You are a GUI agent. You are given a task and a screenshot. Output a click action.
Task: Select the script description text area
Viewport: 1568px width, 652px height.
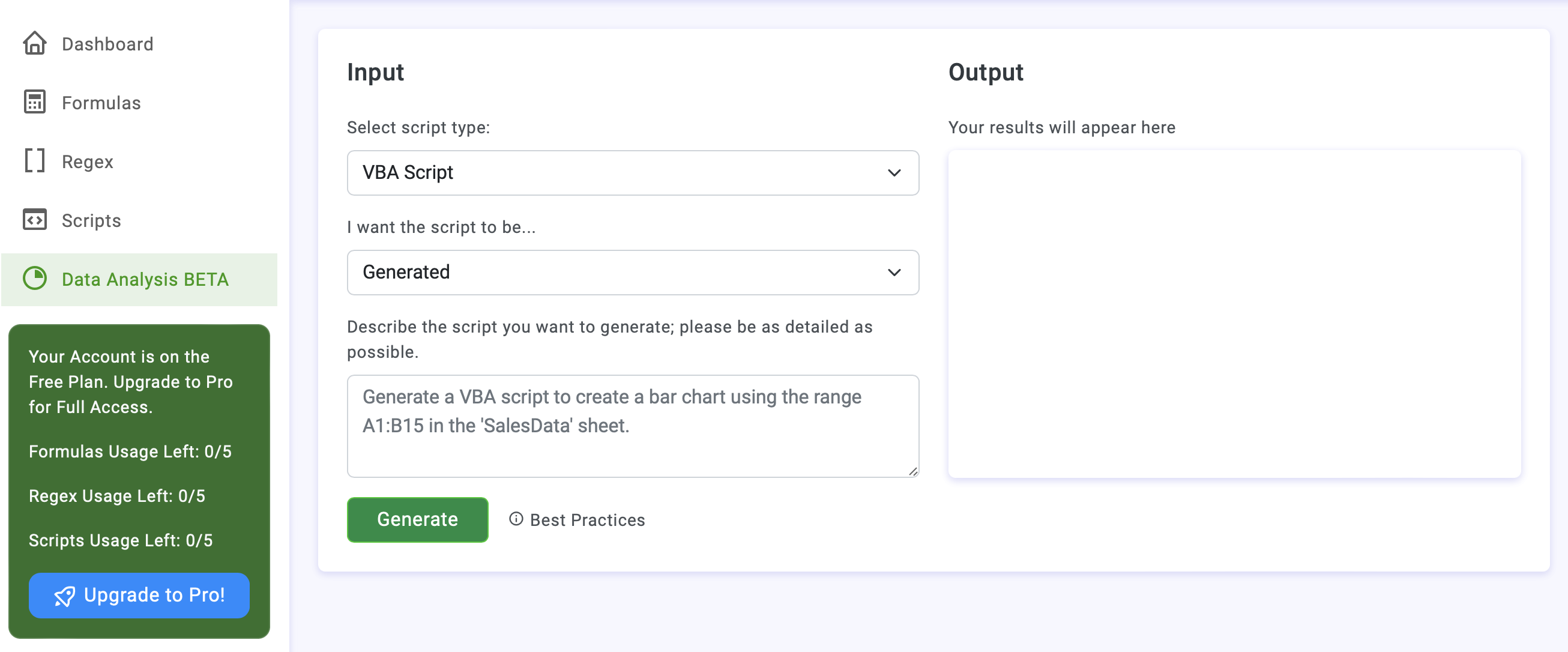(633, 426)
